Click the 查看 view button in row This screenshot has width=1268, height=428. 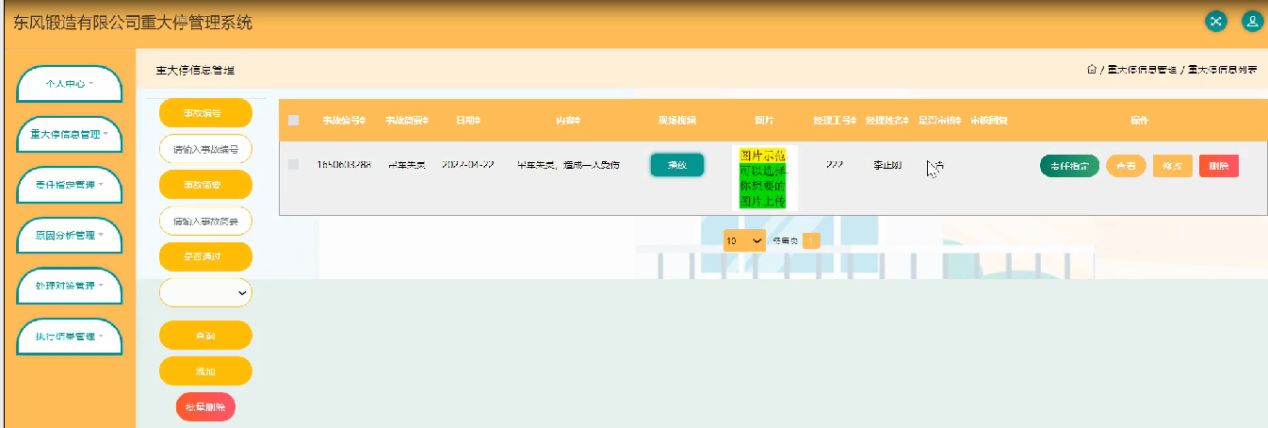click(1126, 166)
